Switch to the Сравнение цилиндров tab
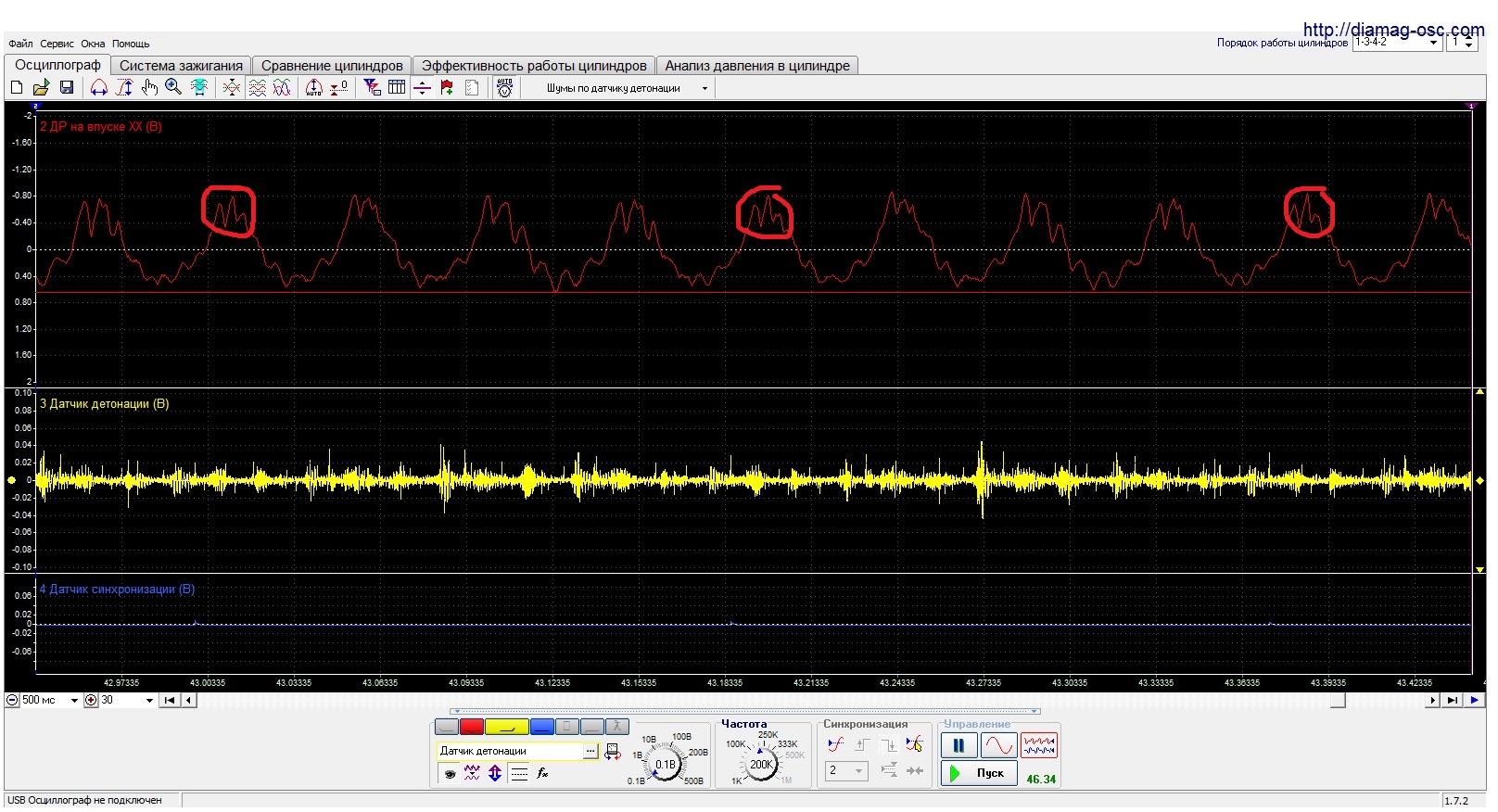Viewport: 1498px width, 812px height. click(x=332, y=66)
